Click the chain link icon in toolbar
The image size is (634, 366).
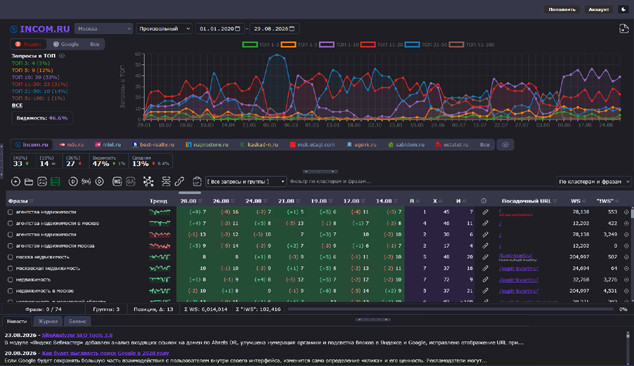point(180,182)
